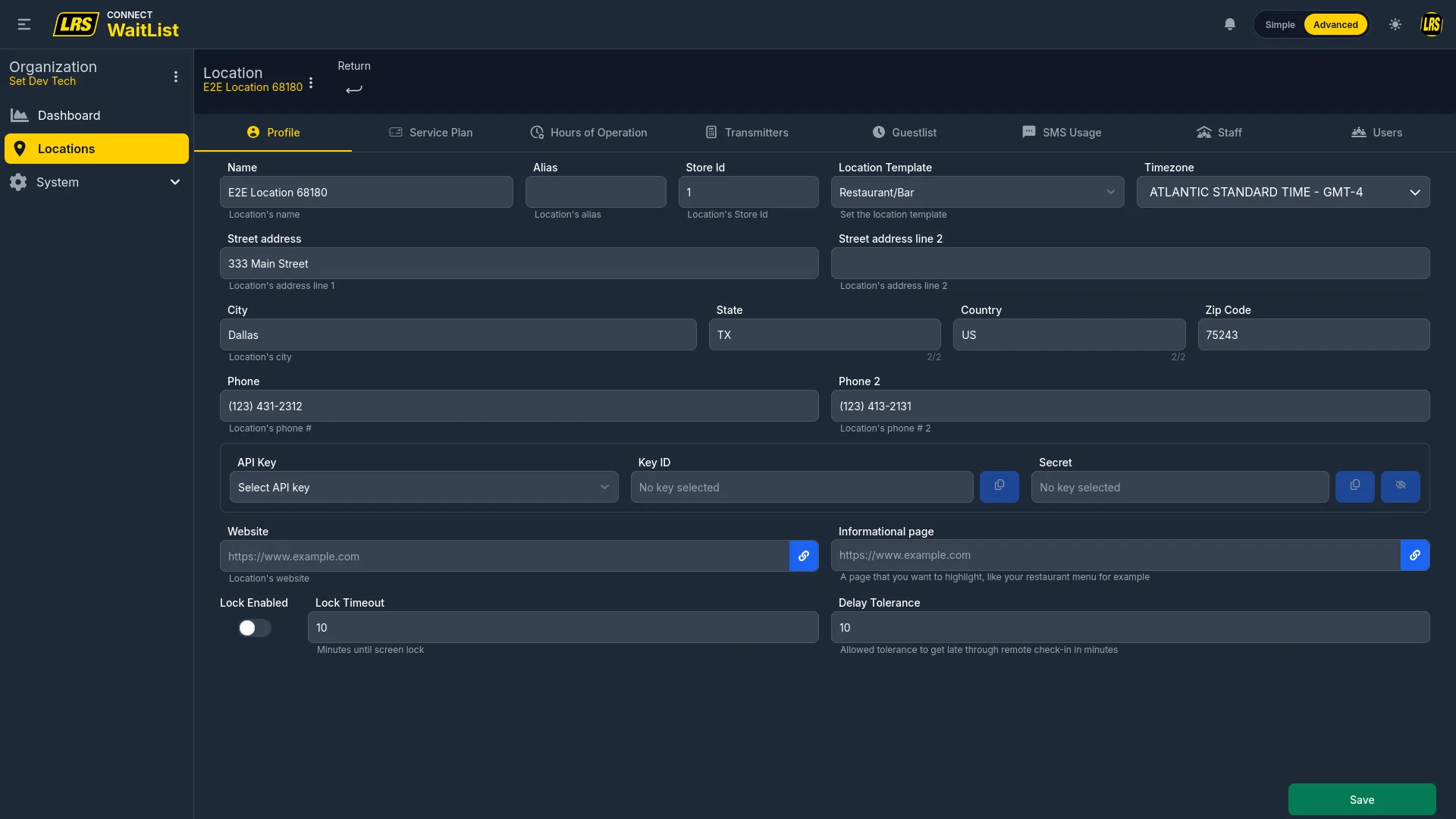
Task: Focus the Delay Tolerance field
Action: point(1130,627)
